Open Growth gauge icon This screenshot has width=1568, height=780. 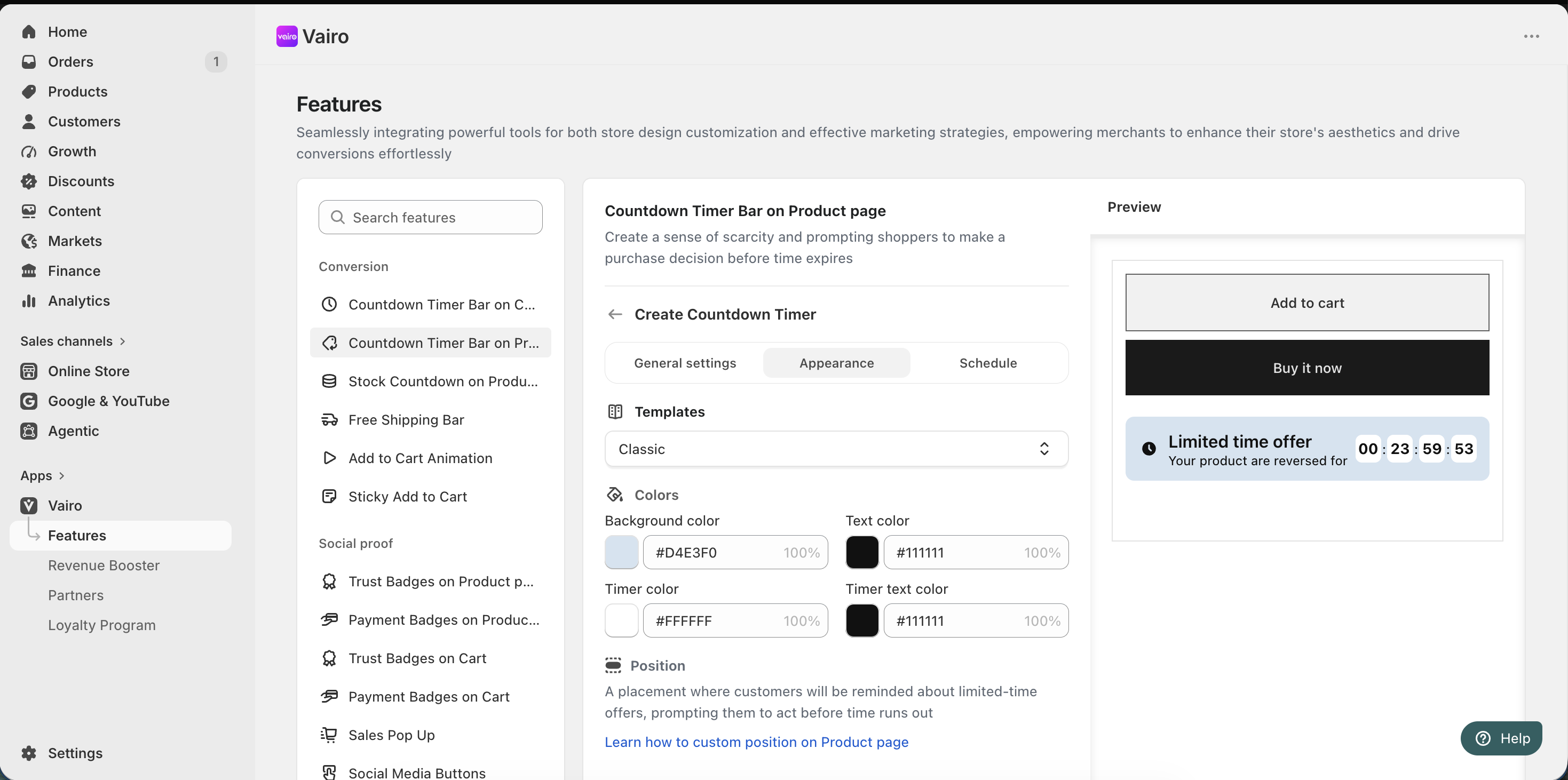pos(29,151)
